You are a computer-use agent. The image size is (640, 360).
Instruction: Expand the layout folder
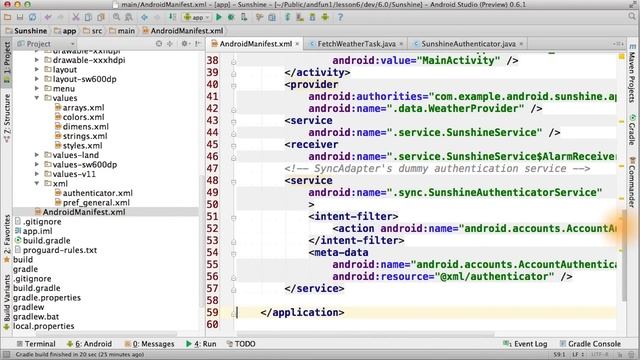pyautogui.click(x=37, y=69)
